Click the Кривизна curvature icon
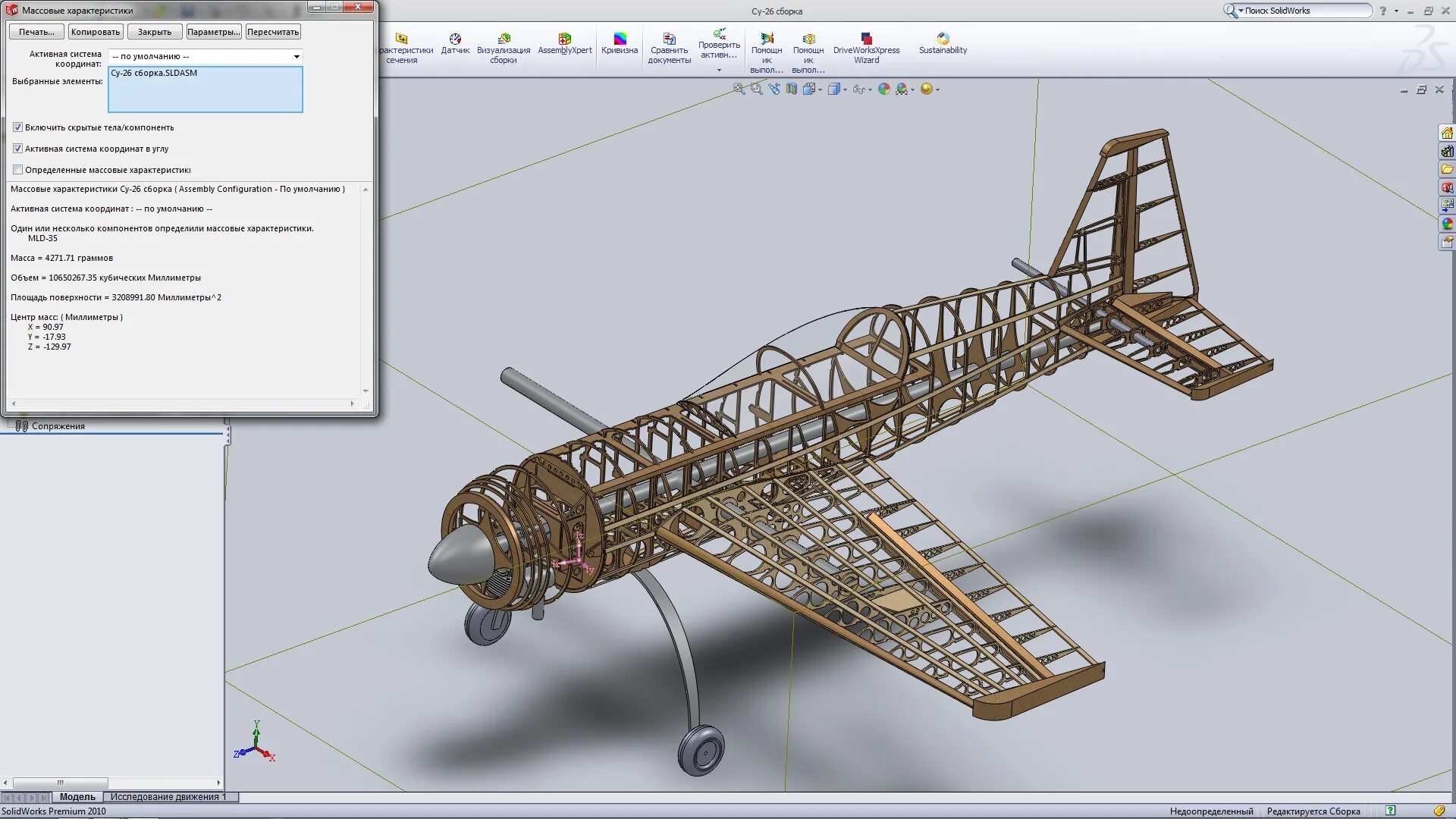 pos(620,43)
